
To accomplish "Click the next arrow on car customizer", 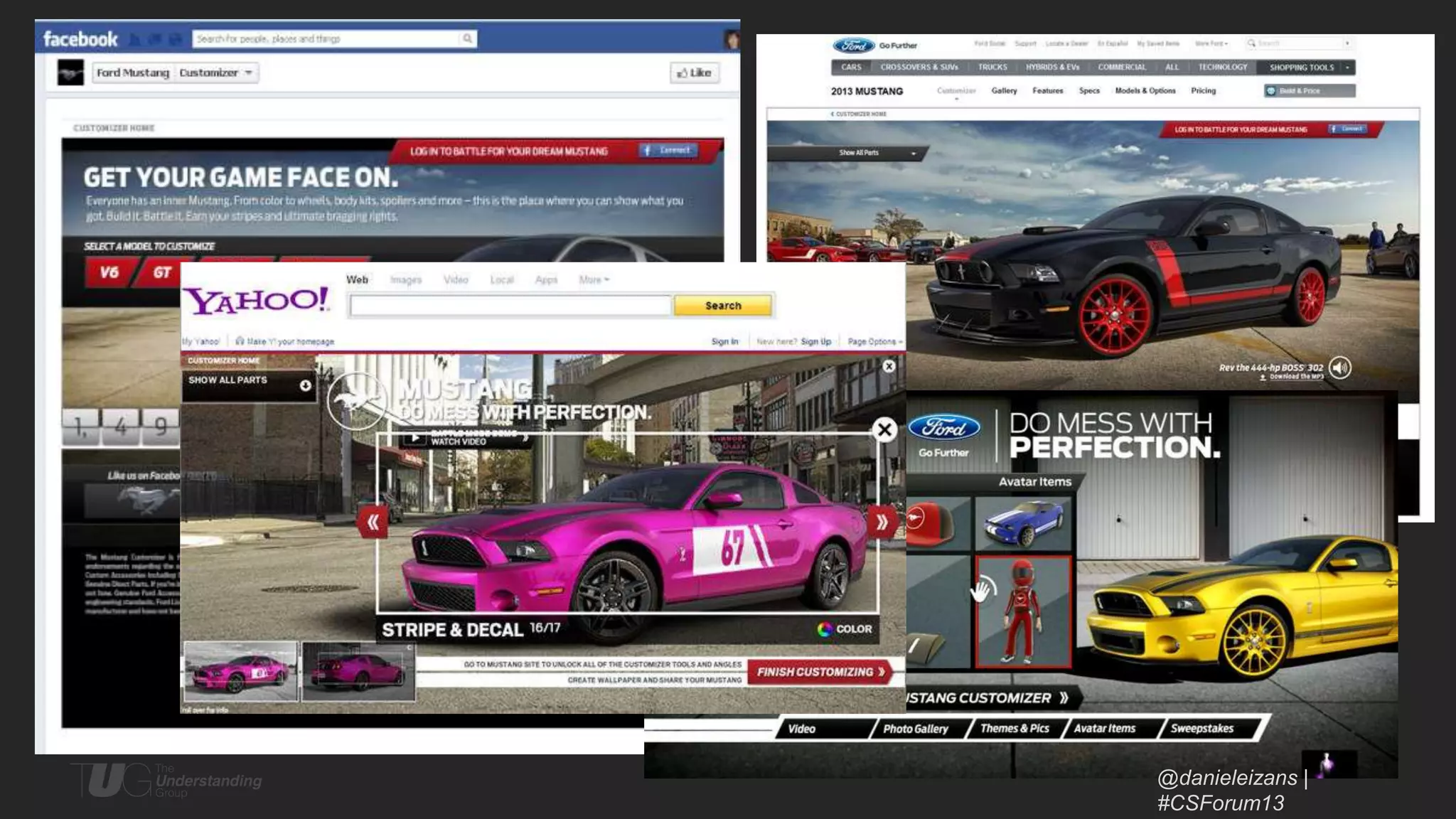I will tap(882, 523).
